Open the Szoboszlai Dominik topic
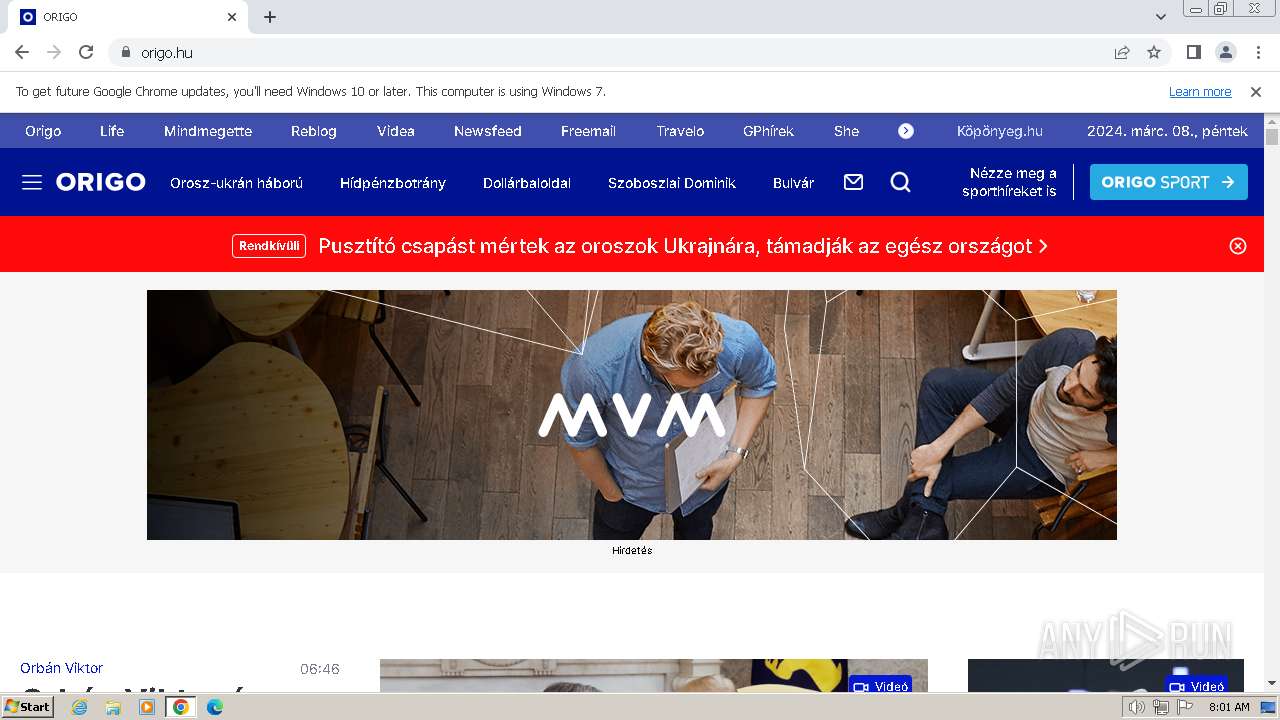Screen dimensions: 1280x720 coord(672,183)
